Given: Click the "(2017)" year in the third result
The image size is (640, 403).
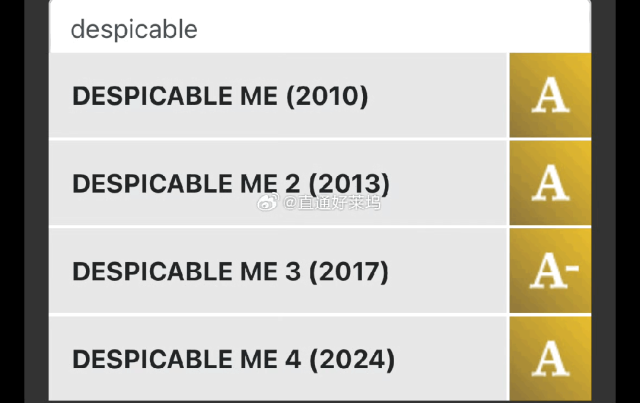Looking at the screenshot, I should (347, 271).
